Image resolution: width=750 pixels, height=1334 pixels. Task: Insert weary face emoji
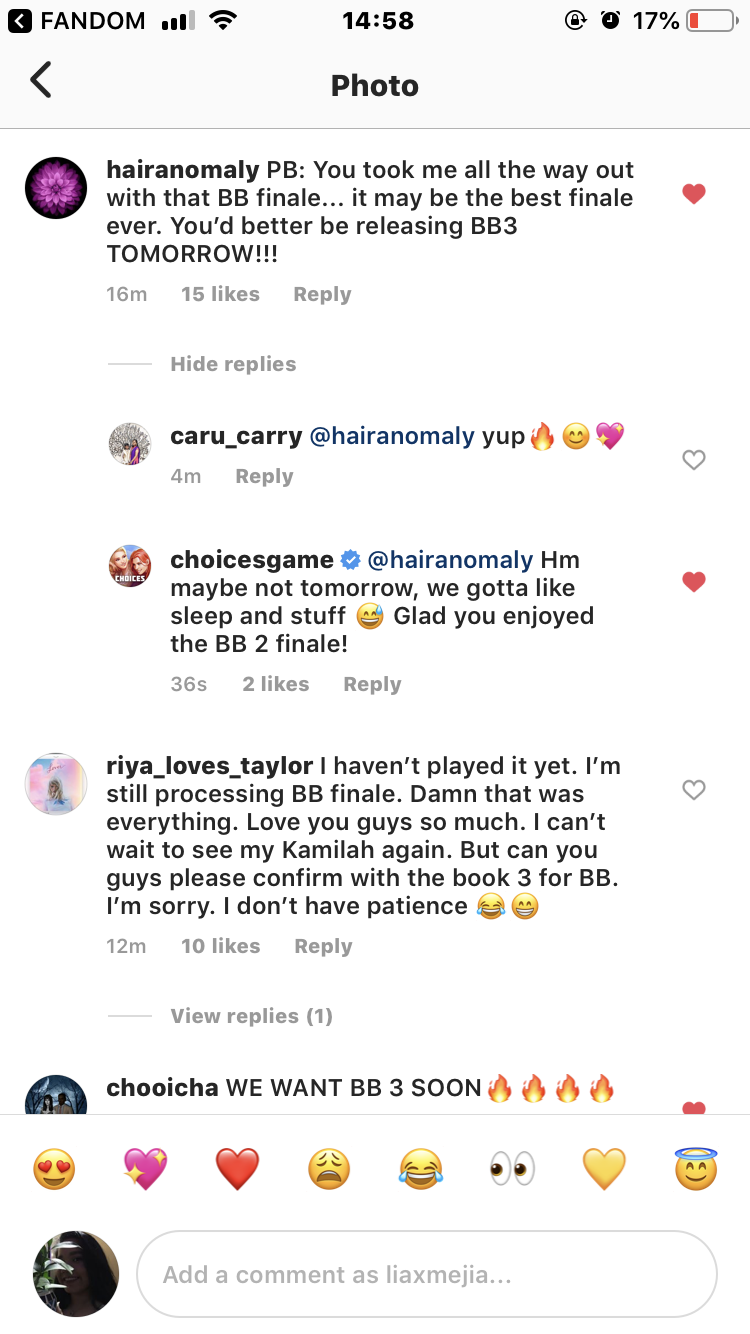tap(329, 1169)
